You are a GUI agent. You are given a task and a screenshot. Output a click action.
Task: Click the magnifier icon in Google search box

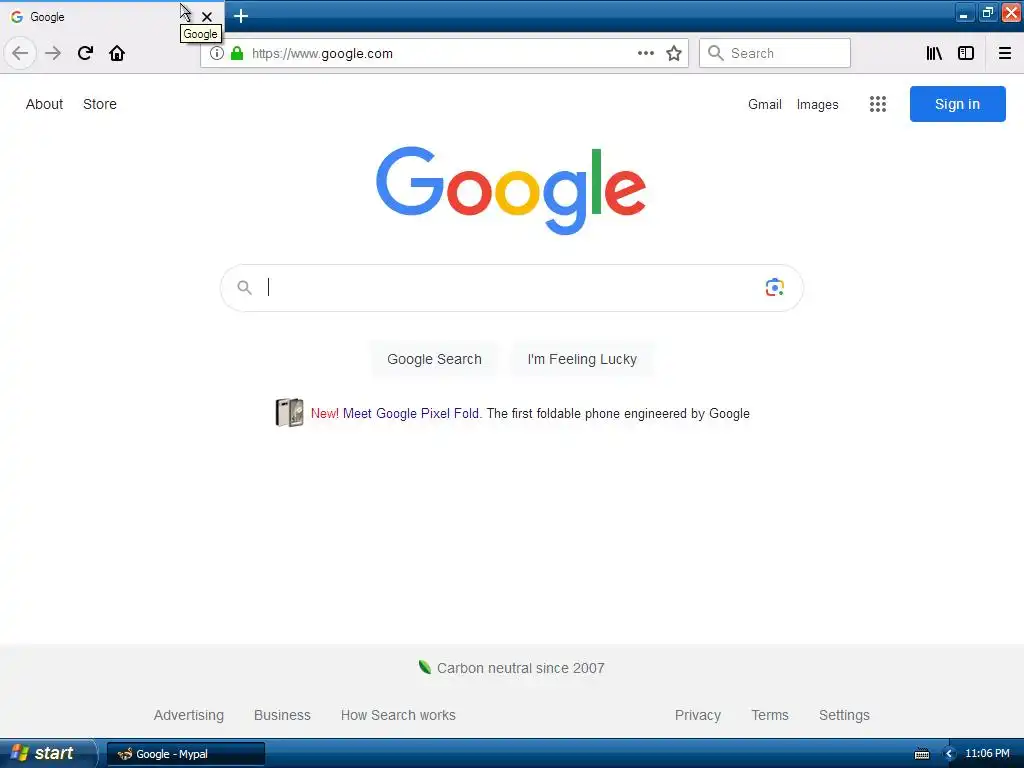[x=244, y=287]
